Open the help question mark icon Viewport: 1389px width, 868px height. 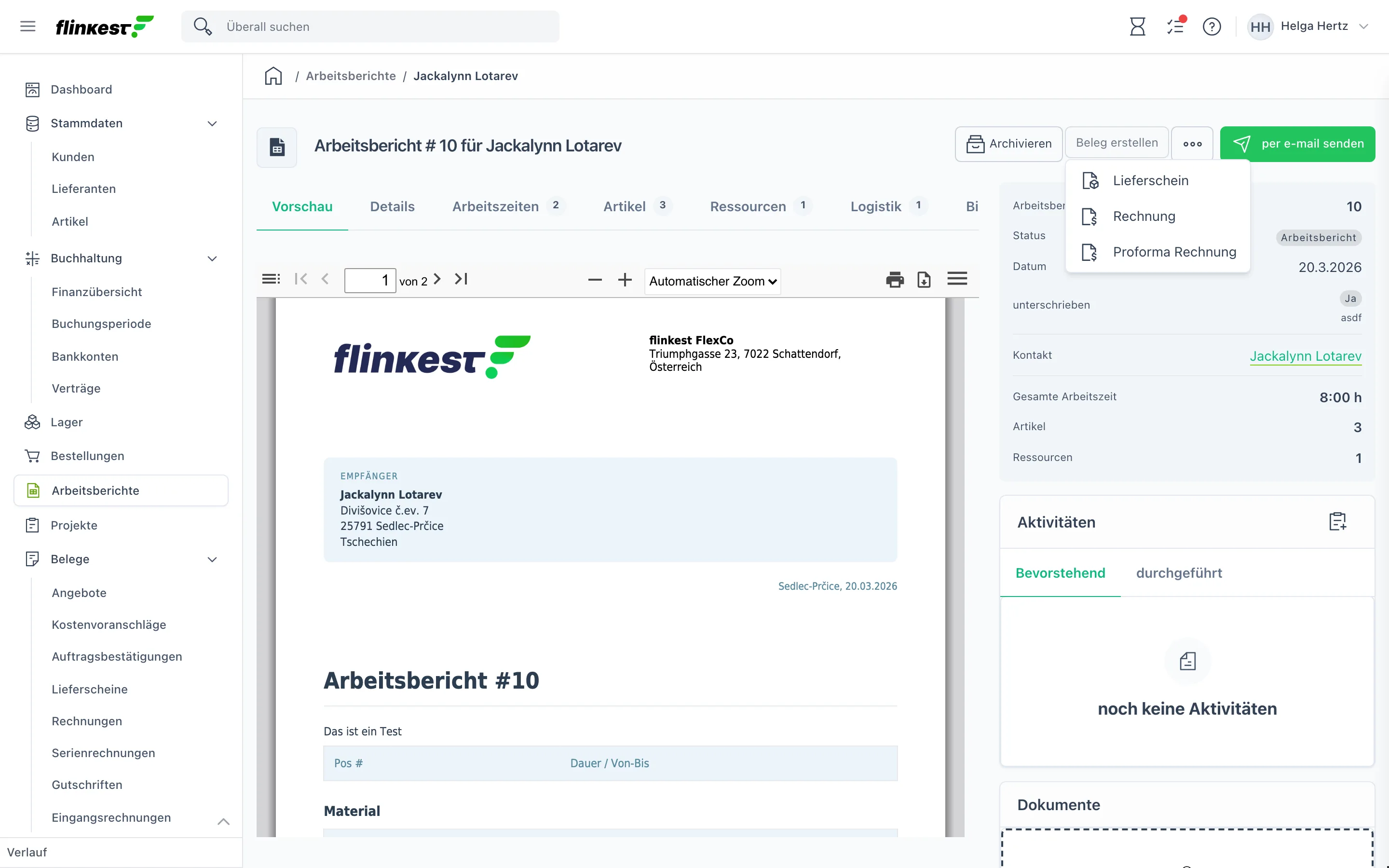pos(1212,27)
